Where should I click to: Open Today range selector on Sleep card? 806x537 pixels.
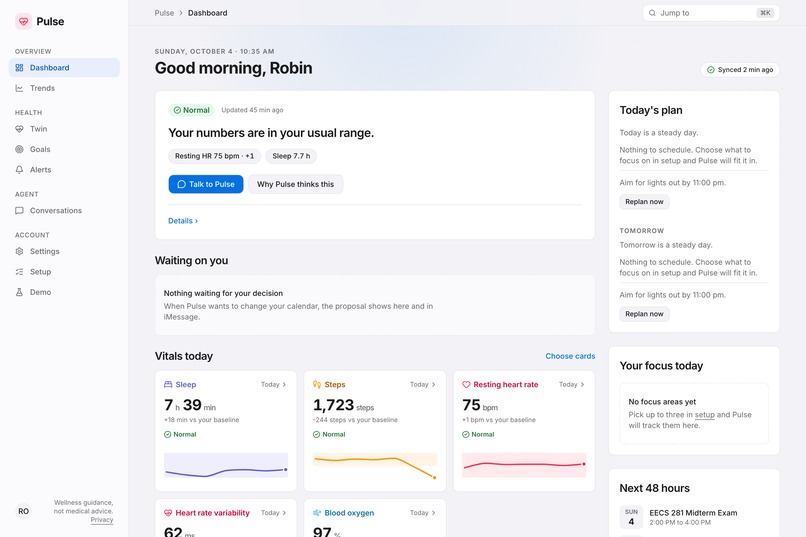coord(273,384)
